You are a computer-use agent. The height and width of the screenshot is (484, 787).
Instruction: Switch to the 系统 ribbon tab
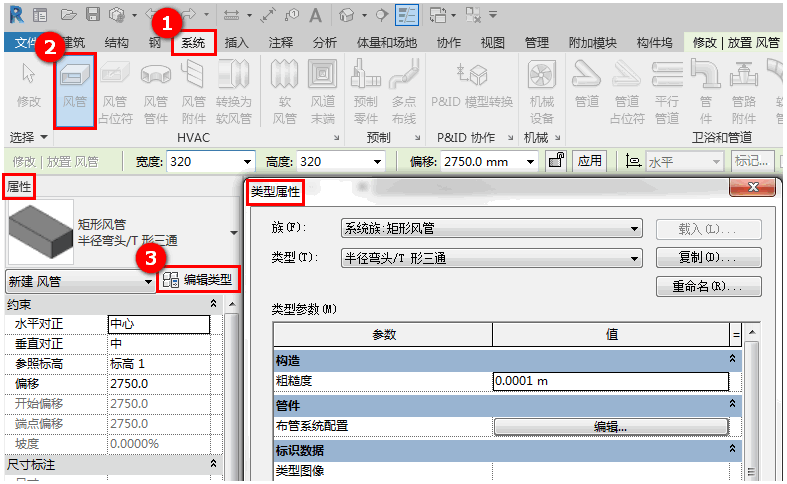pos(193,43)
